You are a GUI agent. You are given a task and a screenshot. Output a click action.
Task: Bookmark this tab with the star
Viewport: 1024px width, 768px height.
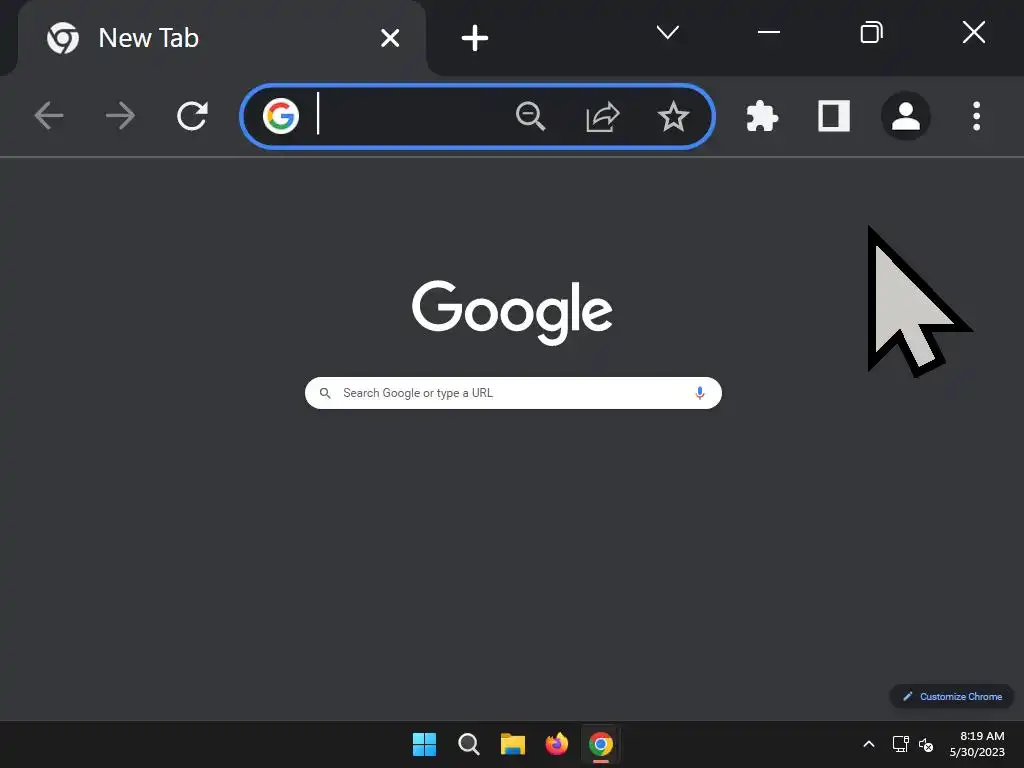[673, 116]
